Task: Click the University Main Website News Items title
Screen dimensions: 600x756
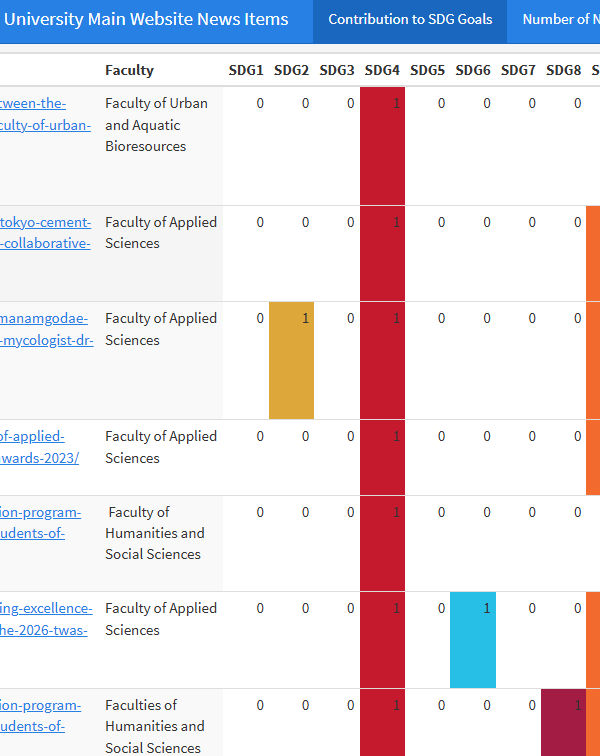Action: coord(146,19)
